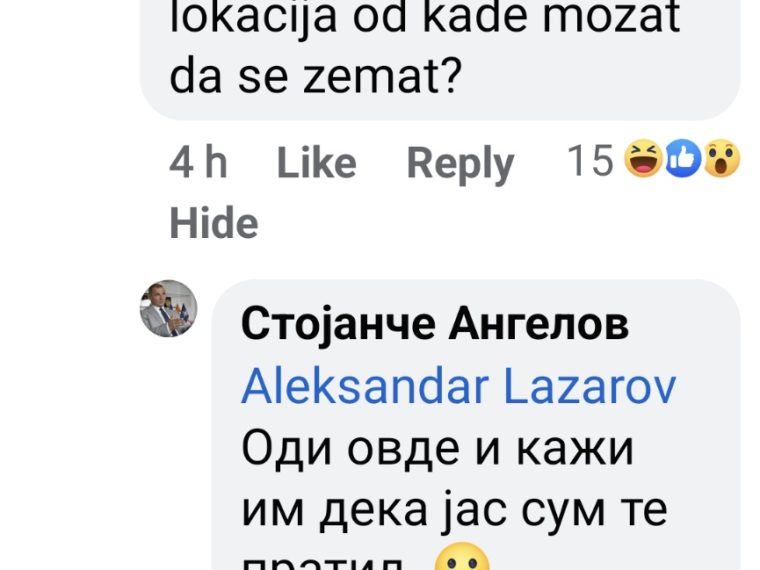Open the '4 h' timestamp link

click(x=198, y=162)
